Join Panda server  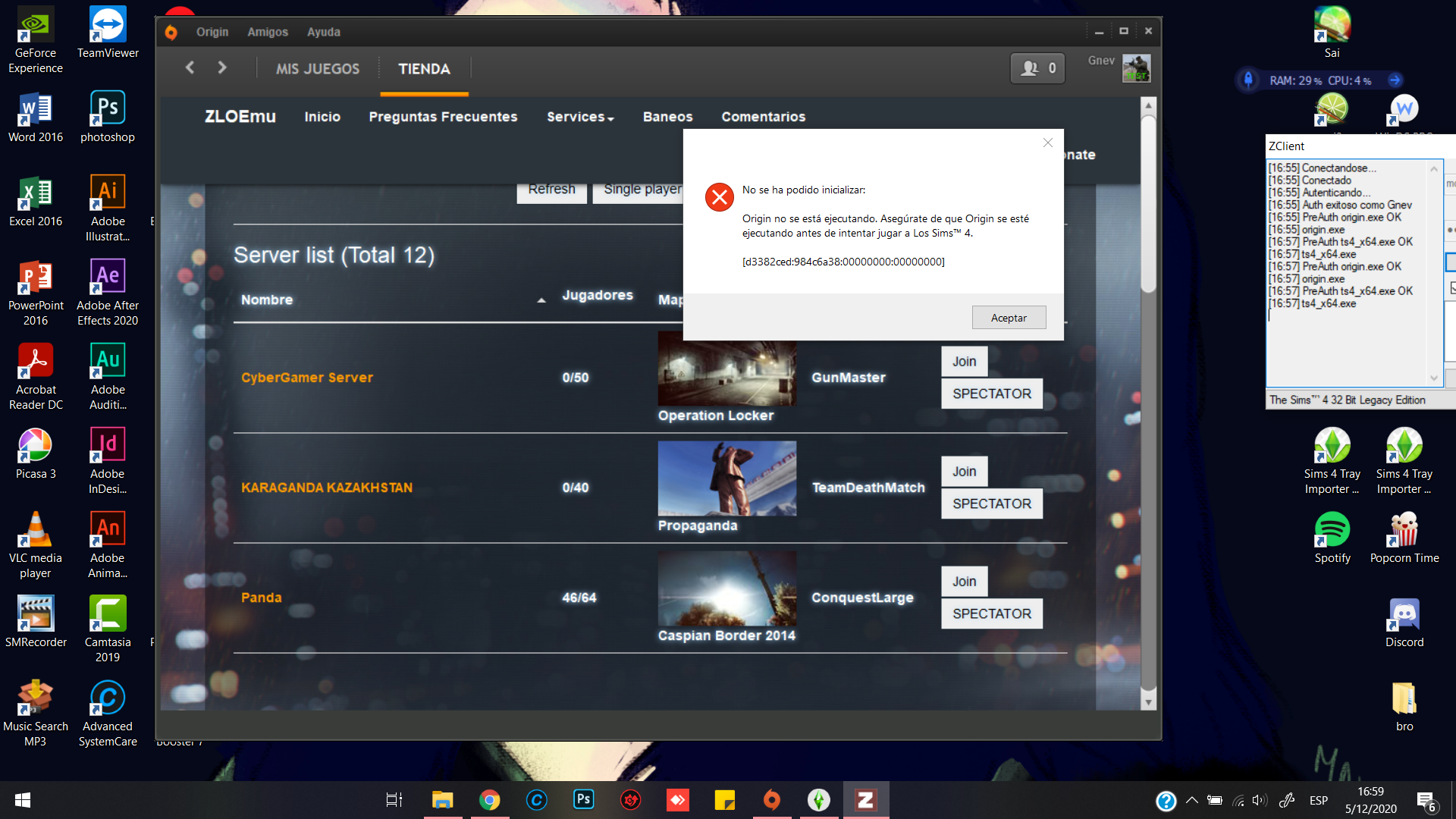(x=964, y=582)
